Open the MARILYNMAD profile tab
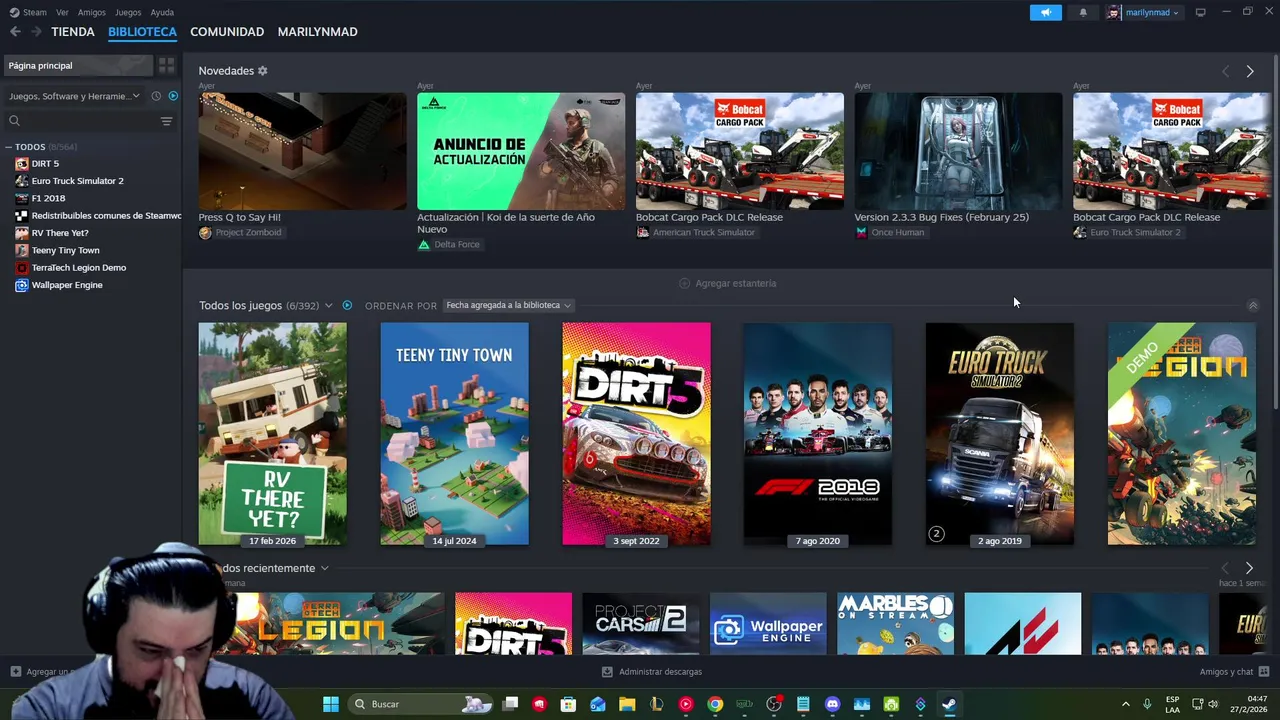This screenshot has height=720, width=1280. 317,32
